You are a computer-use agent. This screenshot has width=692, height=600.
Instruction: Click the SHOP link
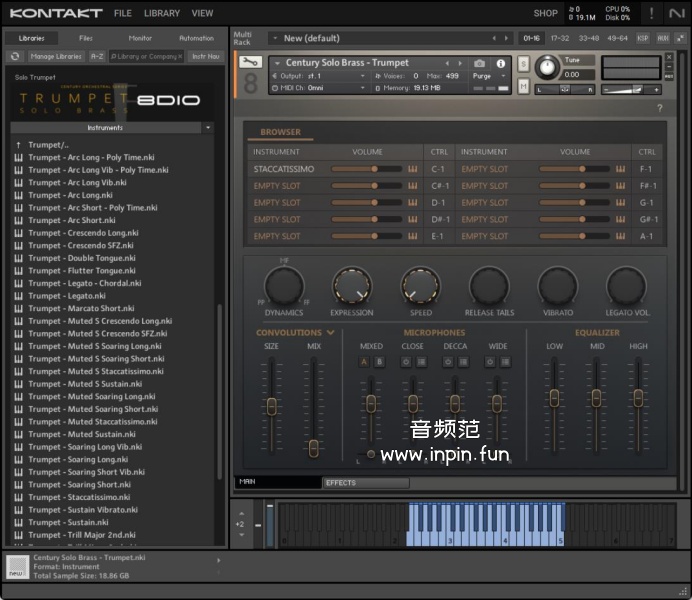coord(546,13)
